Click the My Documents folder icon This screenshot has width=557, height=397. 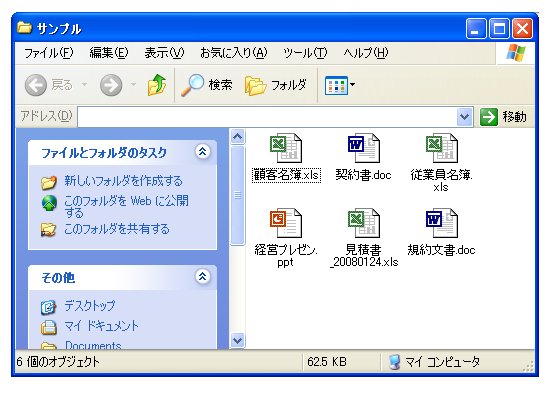point(49,327)
